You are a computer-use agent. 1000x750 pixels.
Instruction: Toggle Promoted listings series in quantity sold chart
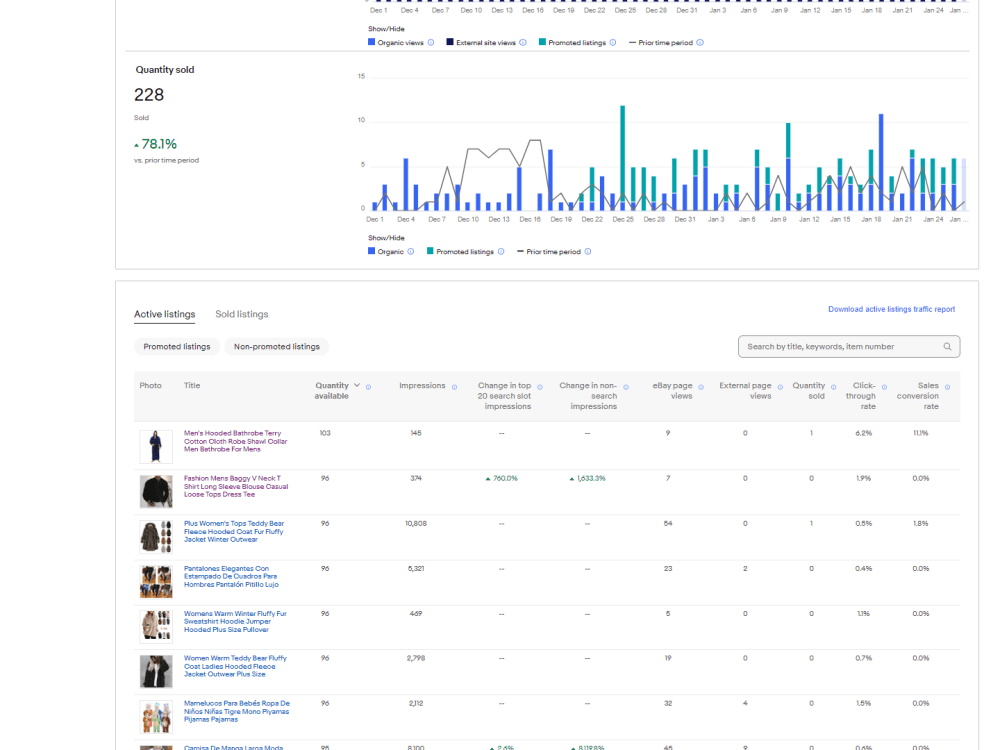[460, 252]
